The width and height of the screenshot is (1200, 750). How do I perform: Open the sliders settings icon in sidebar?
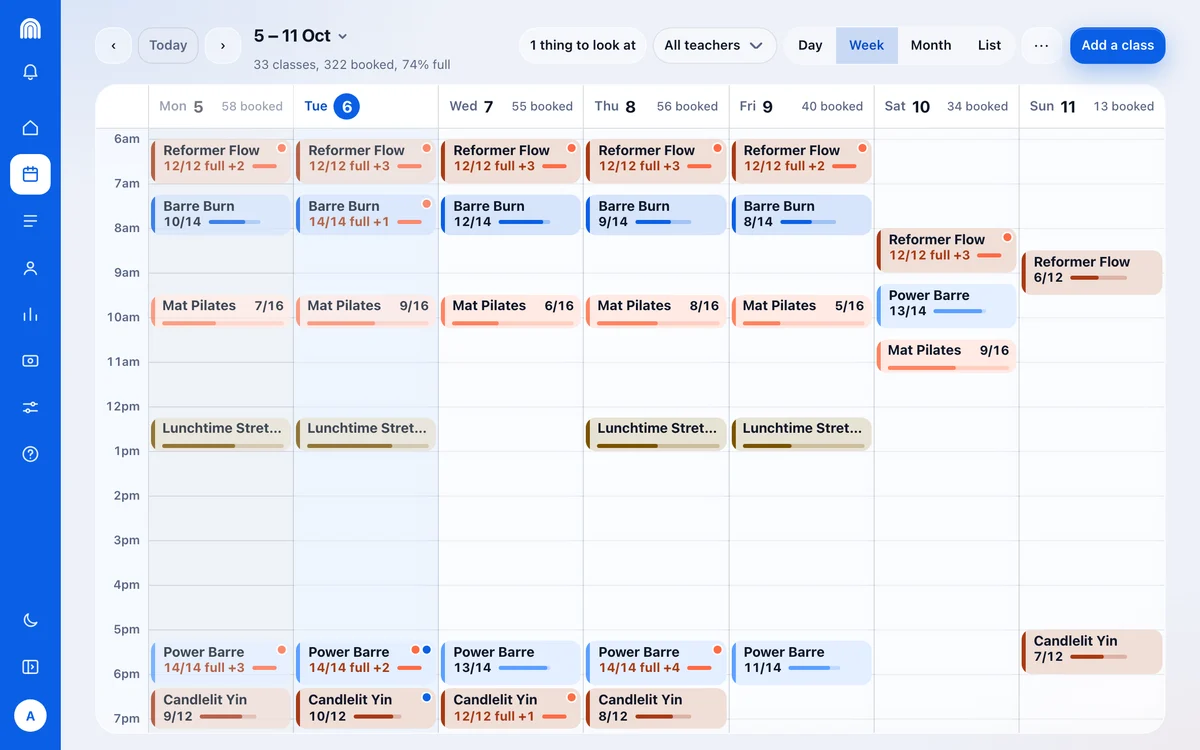click(x=30, y=407)
